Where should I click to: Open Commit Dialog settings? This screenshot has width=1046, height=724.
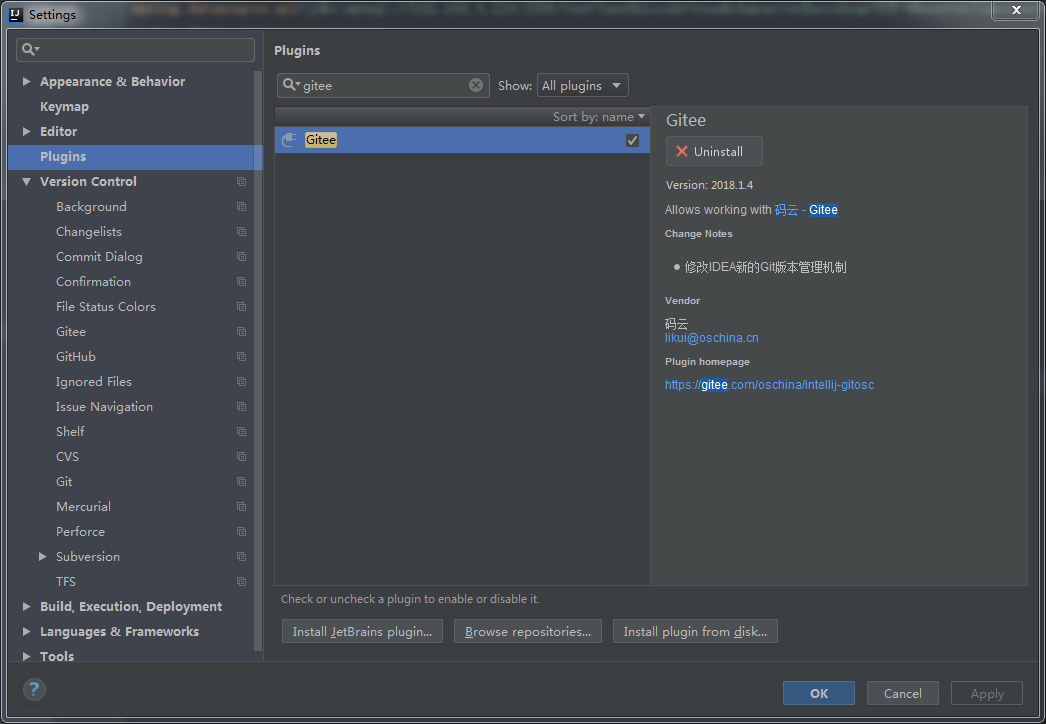[x=99, y=257]
